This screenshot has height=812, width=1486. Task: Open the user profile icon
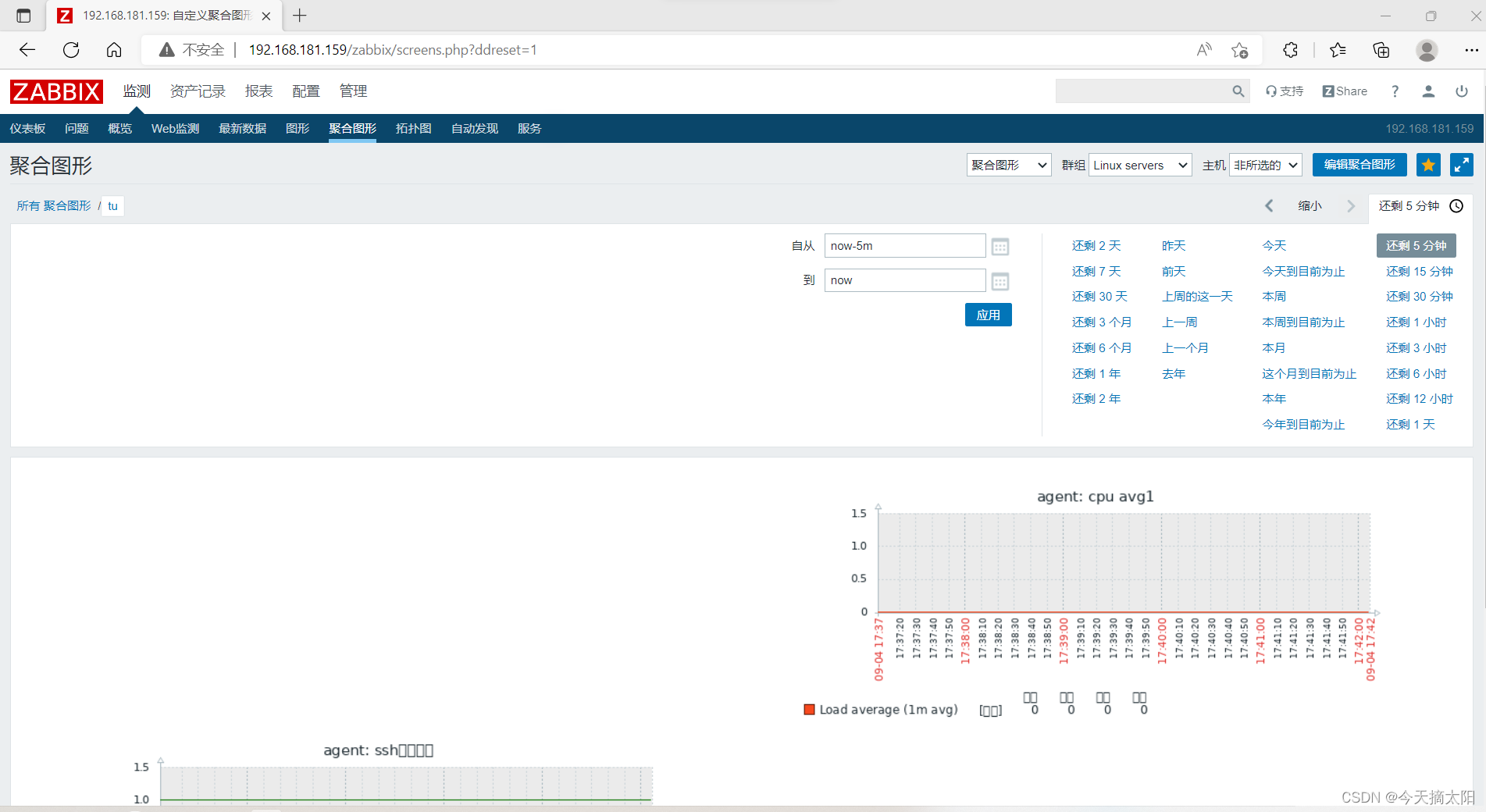point(1428,91)
